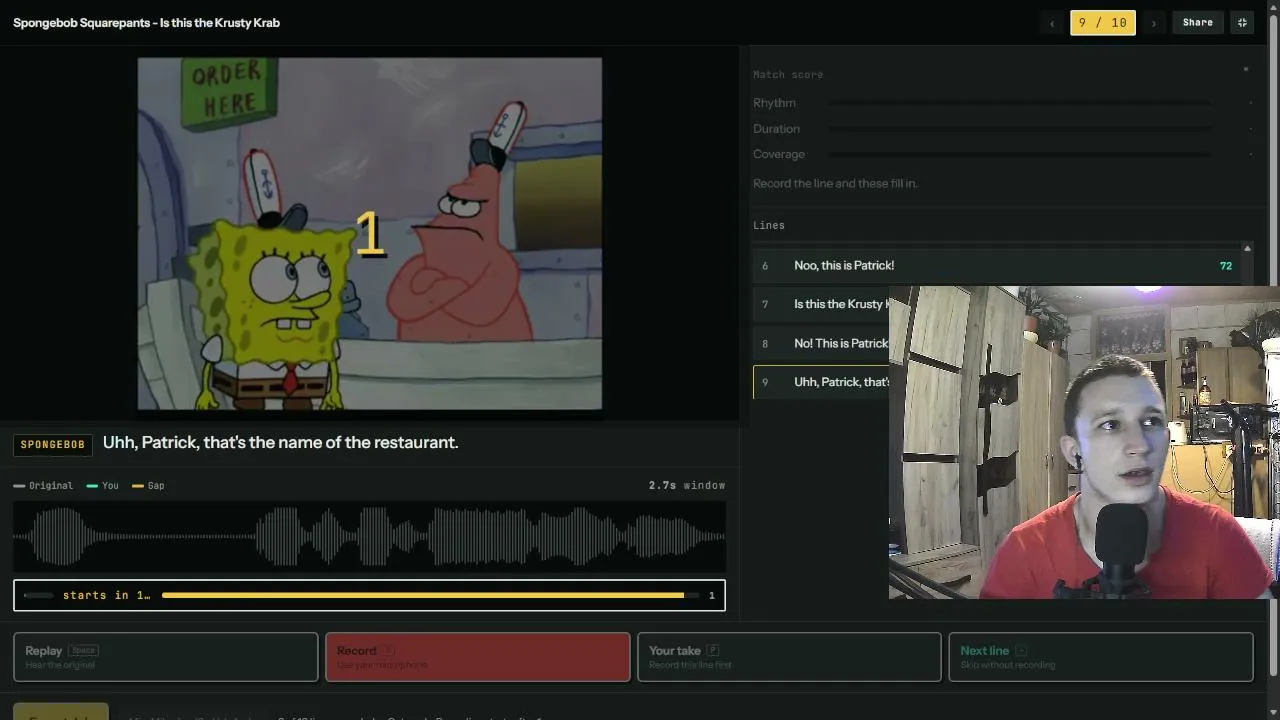
Task: Click the 'Lines' section heading
Action: pos(769,226)
